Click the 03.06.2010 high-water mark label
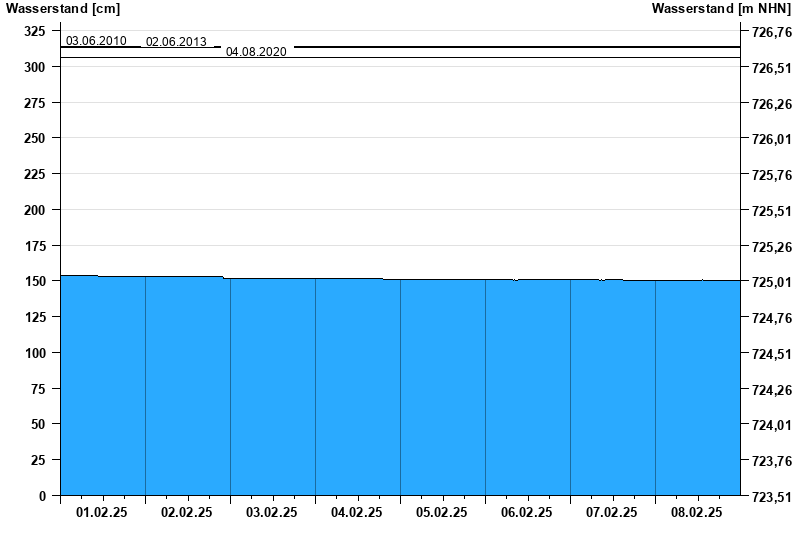Image resolution: width=800 pixels, height=550 pixels. 96,41
